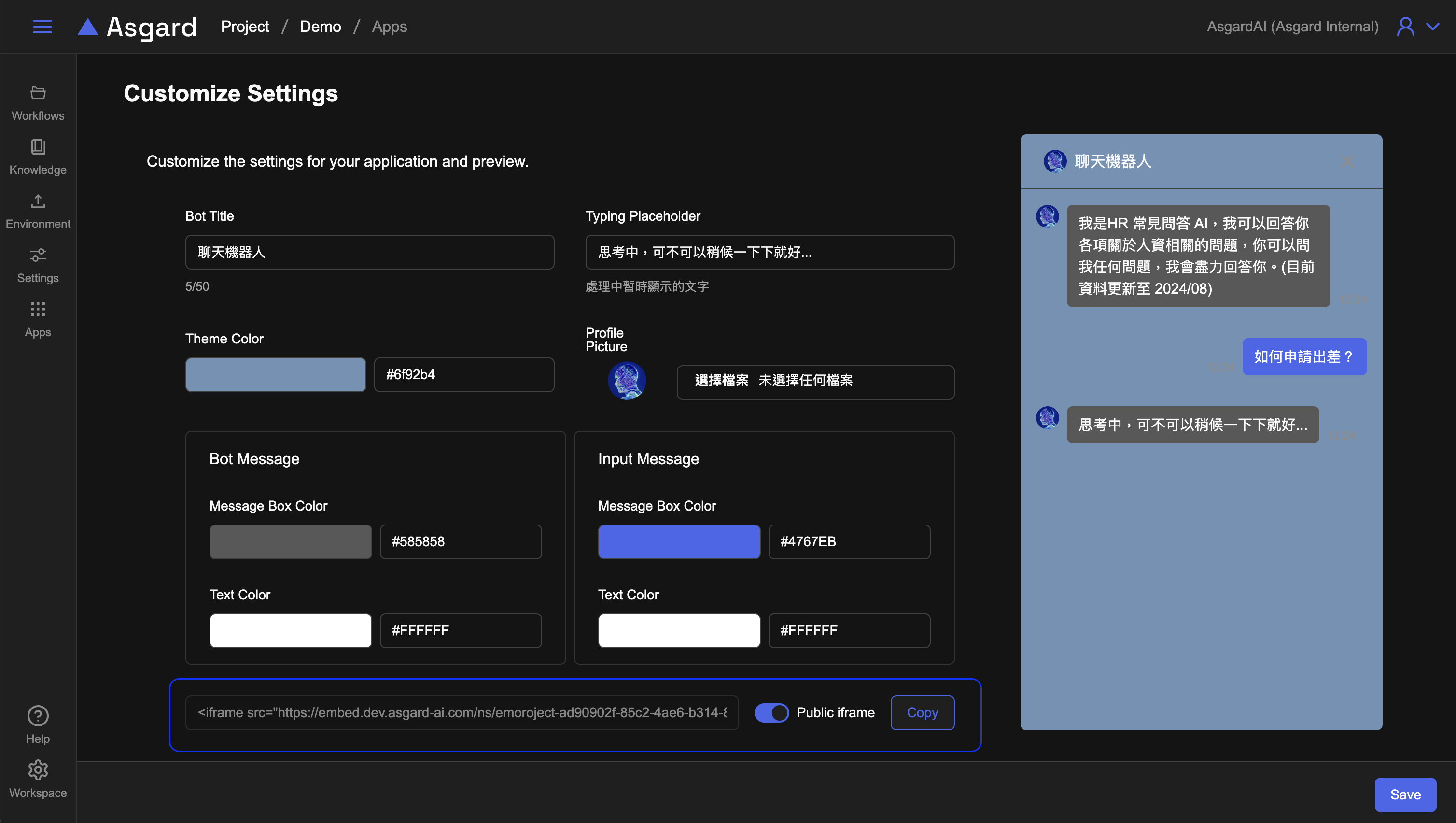The width and height of the screenshot is (1456, 823).
Task: Go to Knowledge in sidebar
Action: (x=38, y=157)
